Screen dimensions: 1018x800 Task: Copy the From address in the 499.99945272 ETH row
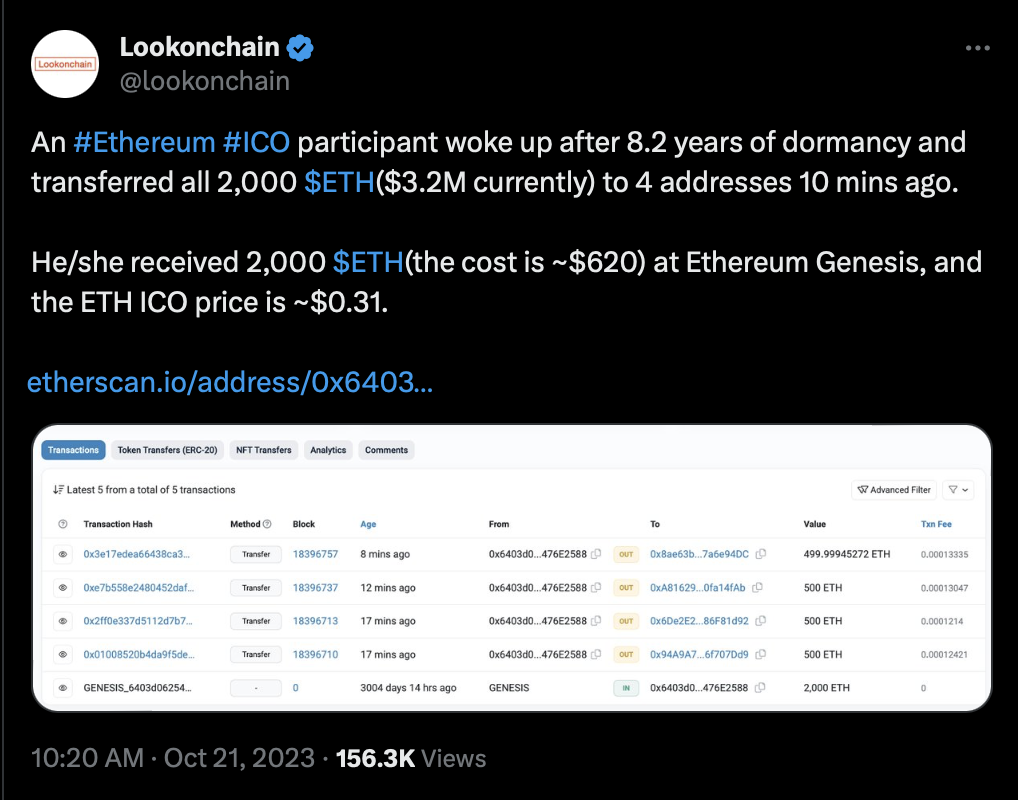[596, 554]
